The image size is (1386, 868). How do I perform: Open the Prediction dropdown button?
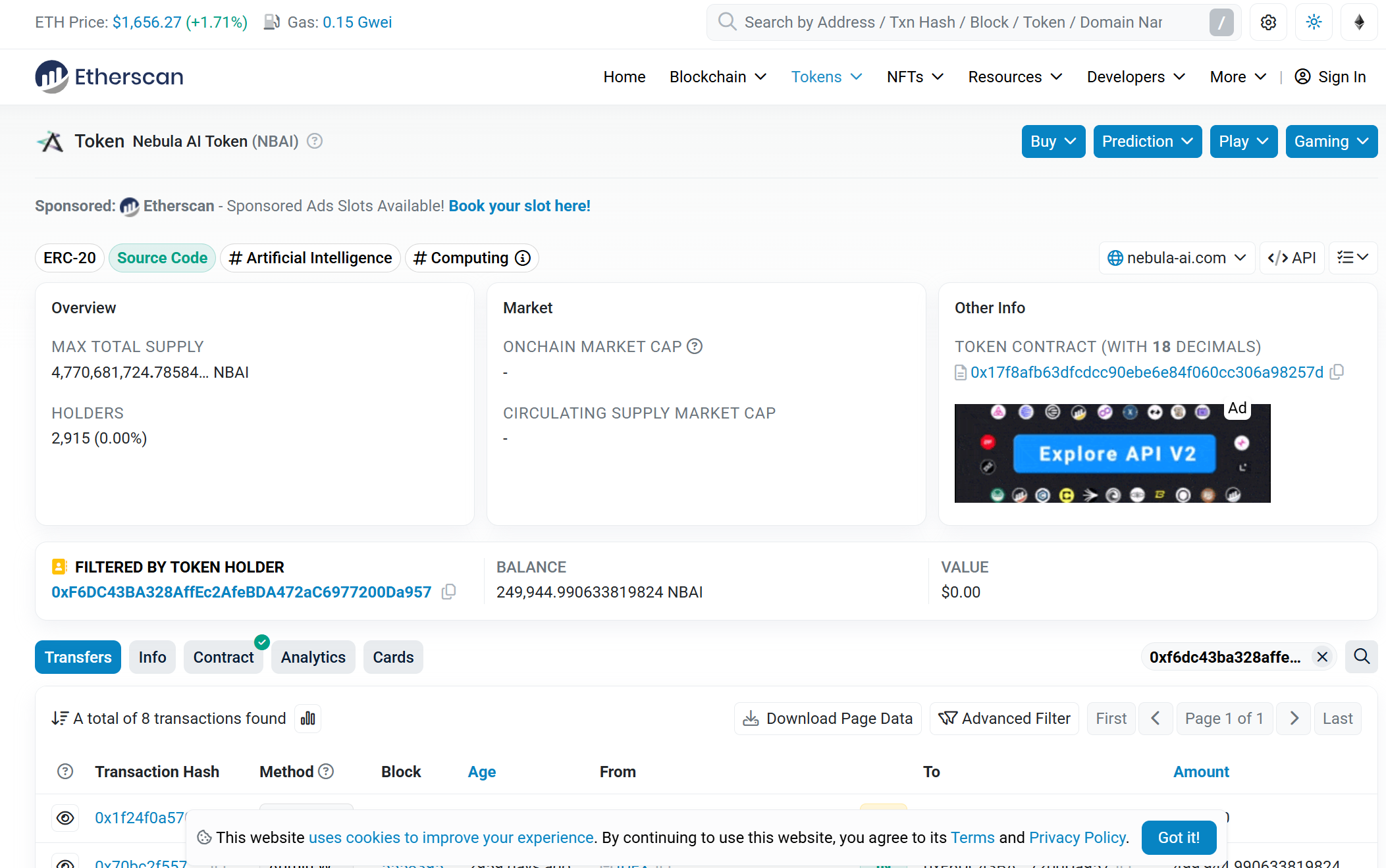pyautogui.click(x=1148, y=141)
